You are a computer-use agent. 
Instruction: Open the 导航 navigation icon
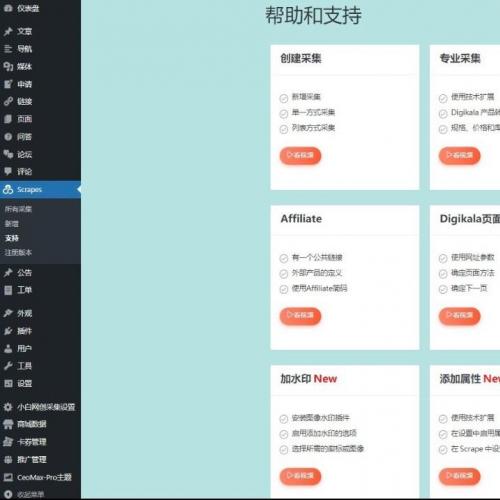(8, 49)
